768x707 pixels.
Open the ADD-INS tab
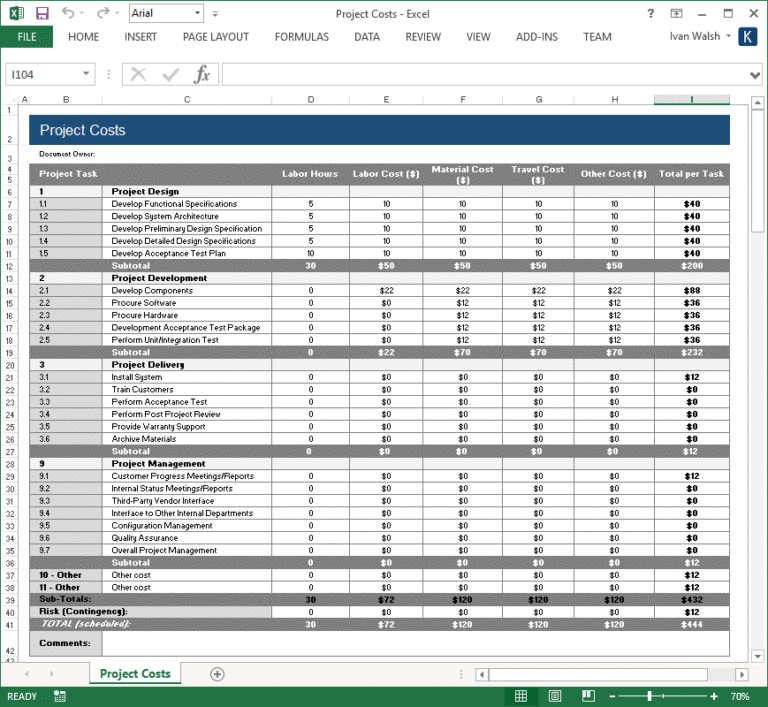(537, 37)
